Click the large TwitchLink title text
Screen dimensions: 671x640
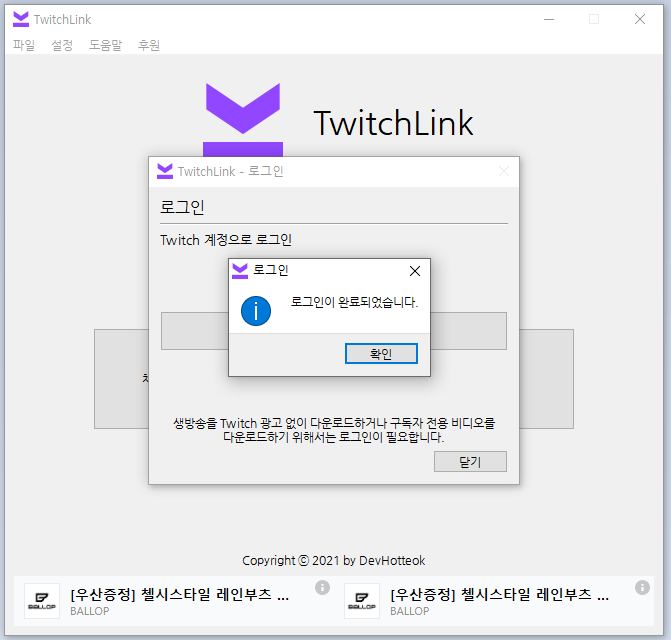(x=394, y=123)
